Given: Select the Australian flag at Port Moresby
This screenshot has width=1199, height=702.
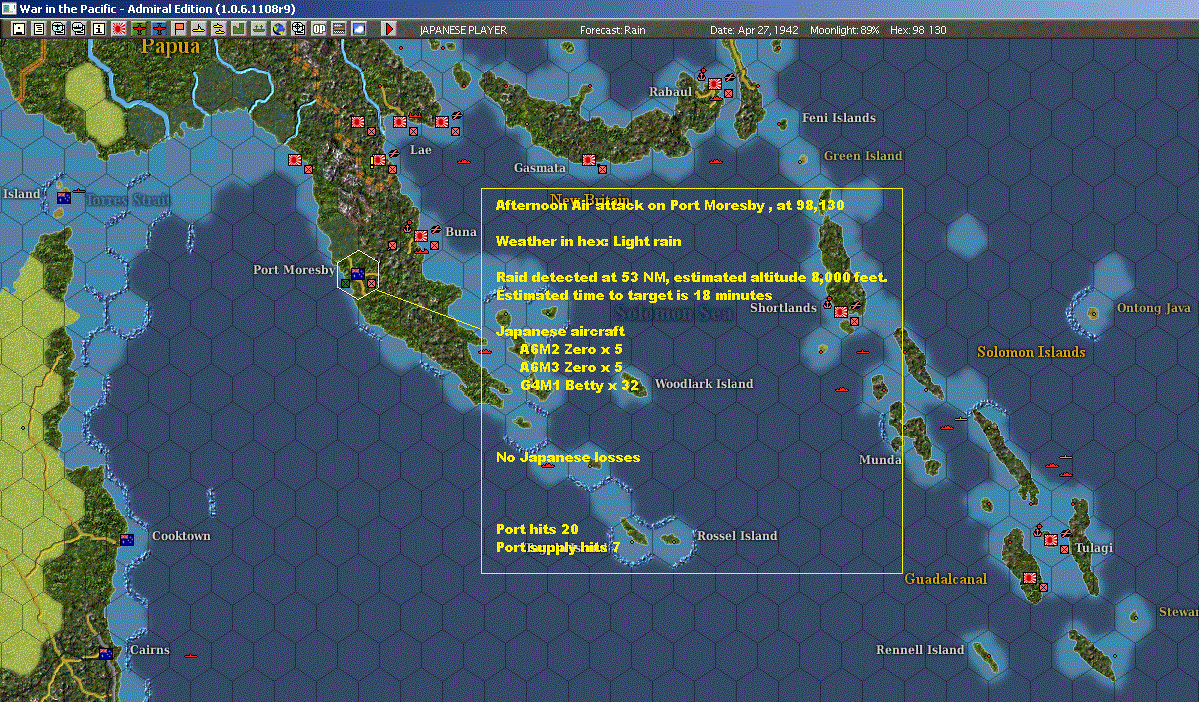Looking at the screenshot, I should click(x=357, y=274).
